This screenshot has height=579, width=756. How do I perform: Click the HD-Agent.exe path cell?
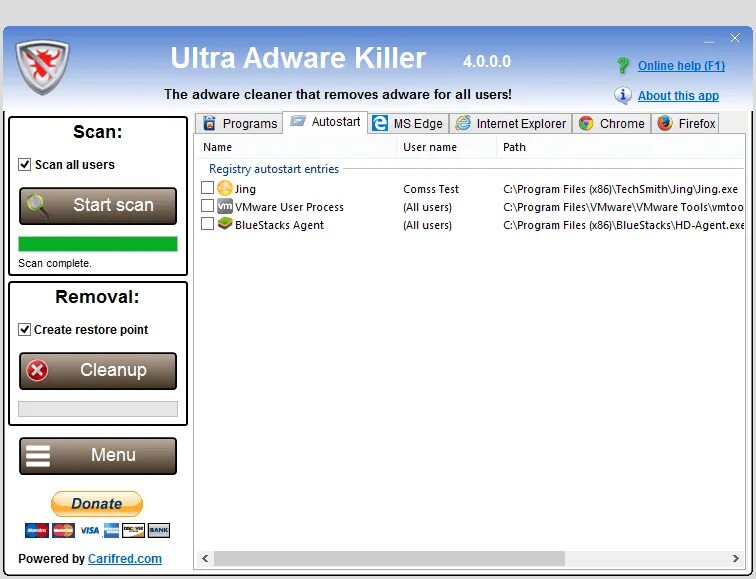click(623, 225)
